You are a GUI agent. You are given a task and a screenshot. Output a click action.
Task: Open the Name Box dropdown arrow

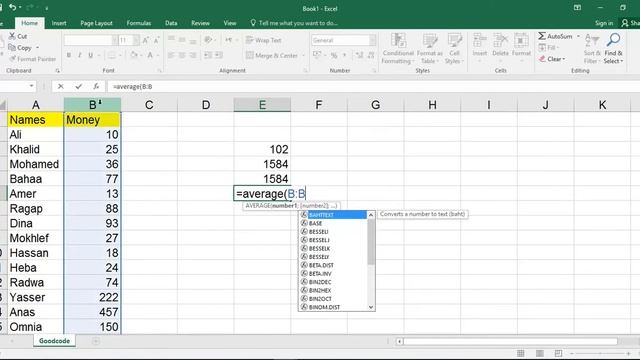pos(31,86)
